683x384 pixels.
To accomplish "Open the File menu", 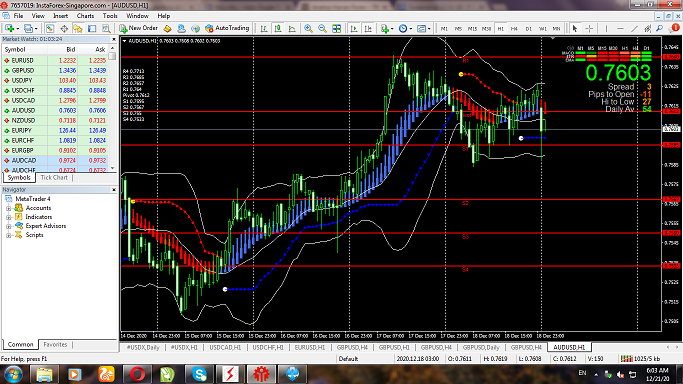I will pos(18,16).
